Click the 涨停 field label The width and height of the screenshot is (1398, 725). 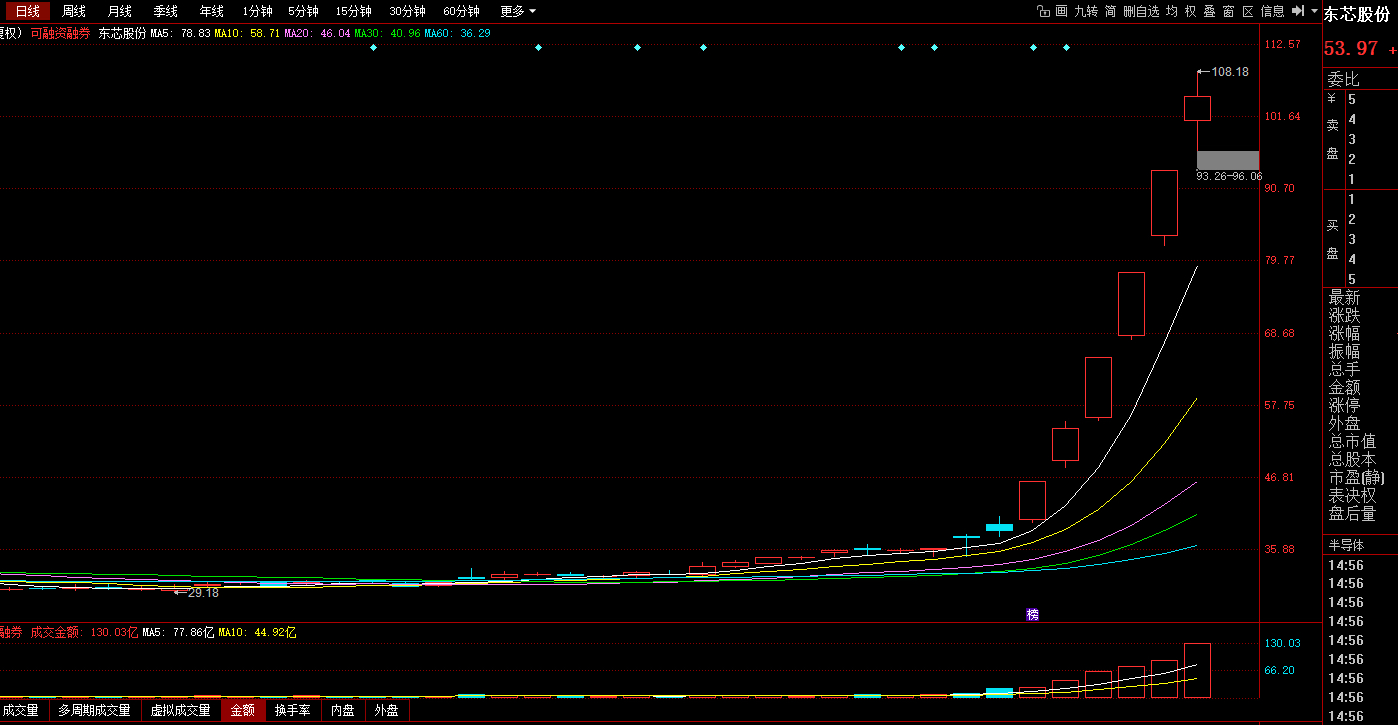coord(1344,405)
